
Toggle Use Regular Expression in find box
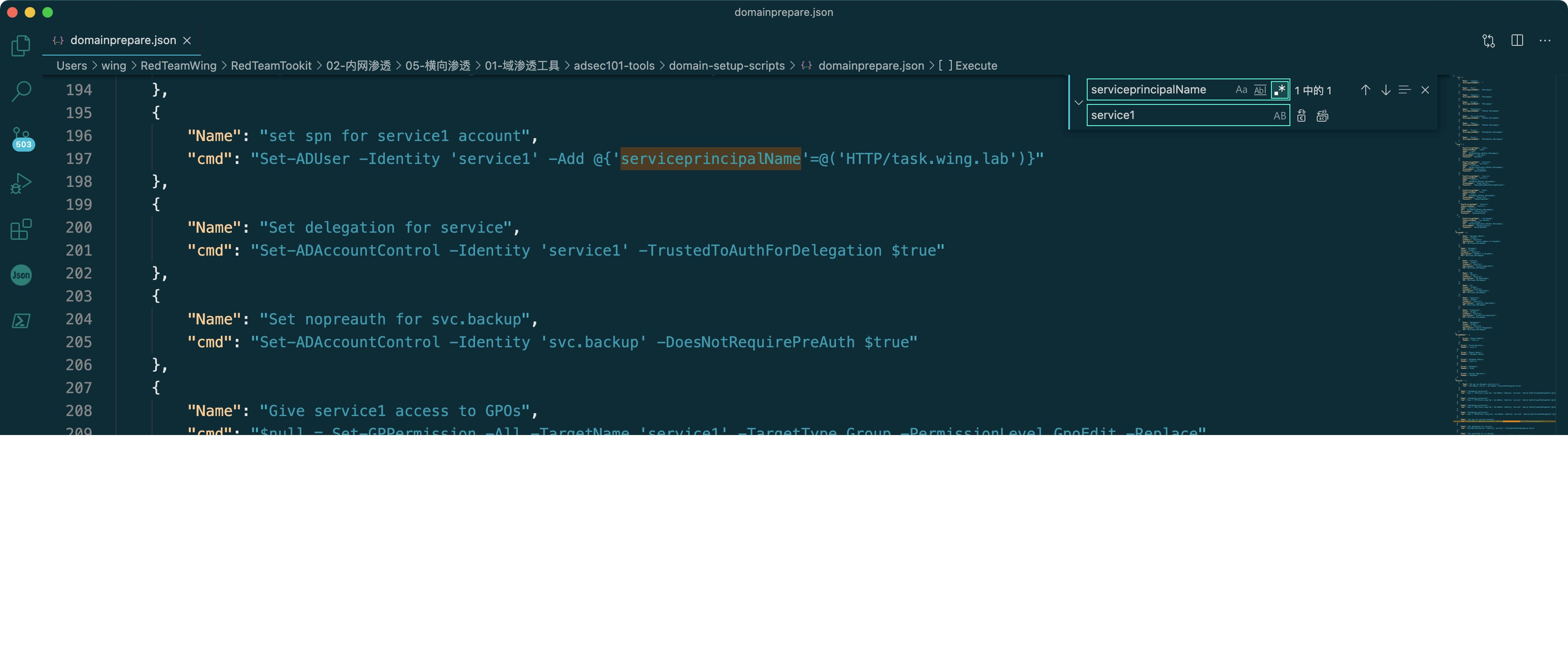[1279, 89]
